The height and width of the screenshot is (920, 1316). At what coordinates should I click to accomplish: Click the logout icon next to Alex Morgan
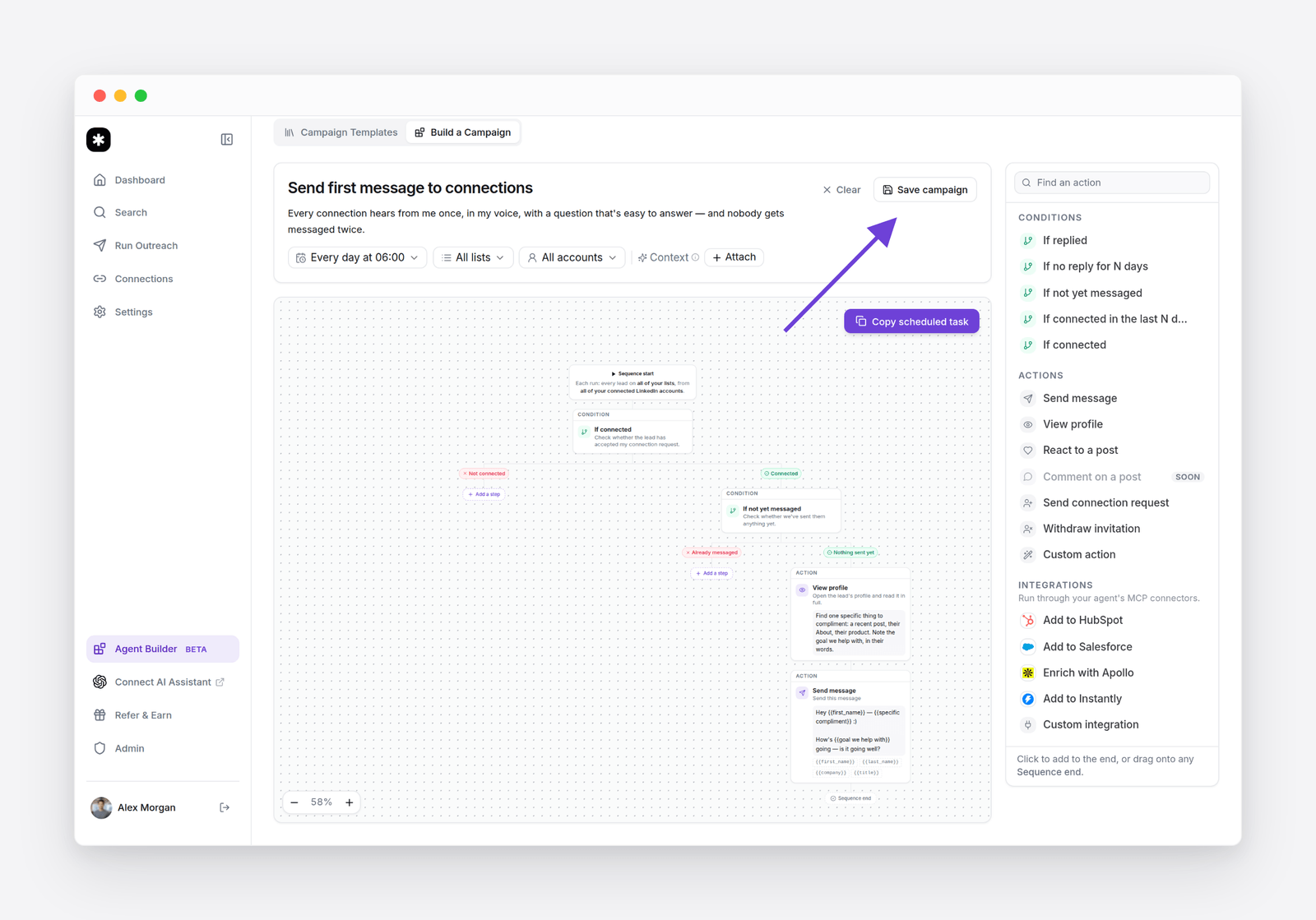(x=225, y=807)
